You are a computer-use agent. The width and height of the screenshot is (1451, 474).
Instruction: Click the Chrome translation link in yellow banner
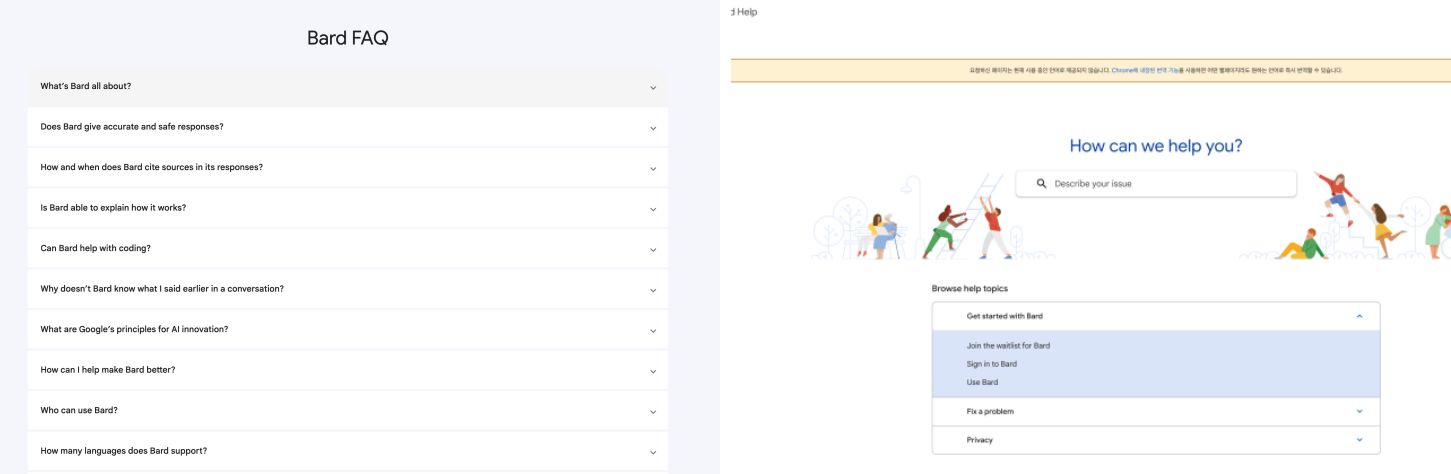[x=1146, y=71]
